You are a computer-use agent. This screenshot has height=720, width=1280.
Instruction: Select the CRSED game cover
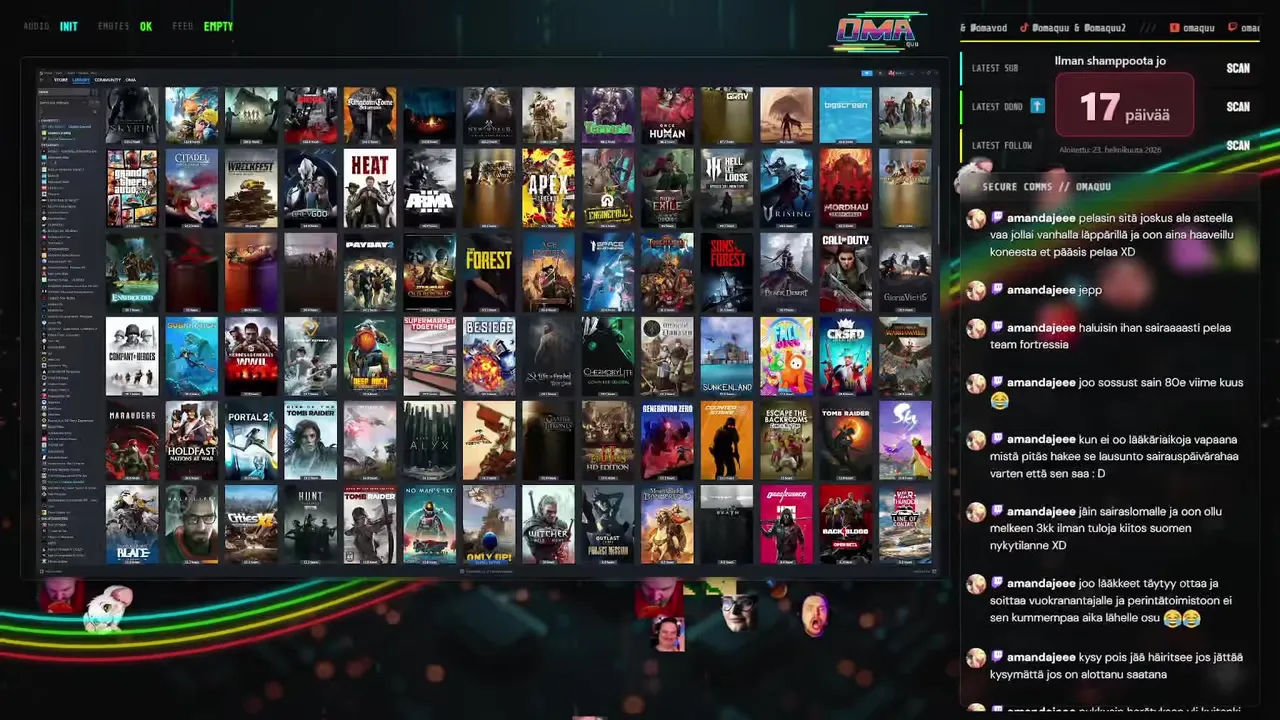(846, 356)
